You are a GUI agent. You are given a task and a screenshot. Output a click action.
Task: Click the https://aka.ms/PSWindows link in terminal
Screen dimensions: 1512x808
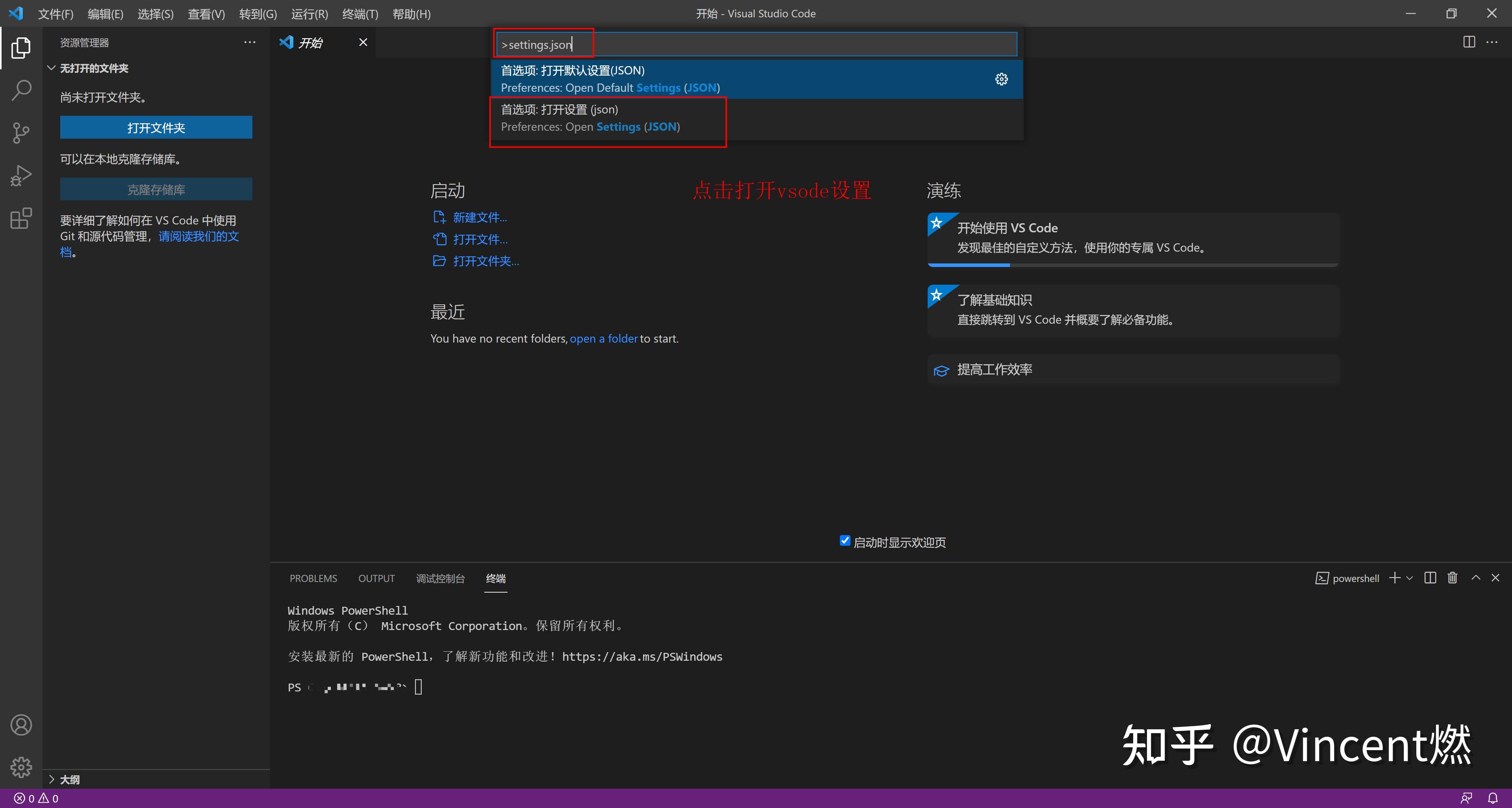pos(642,657)
